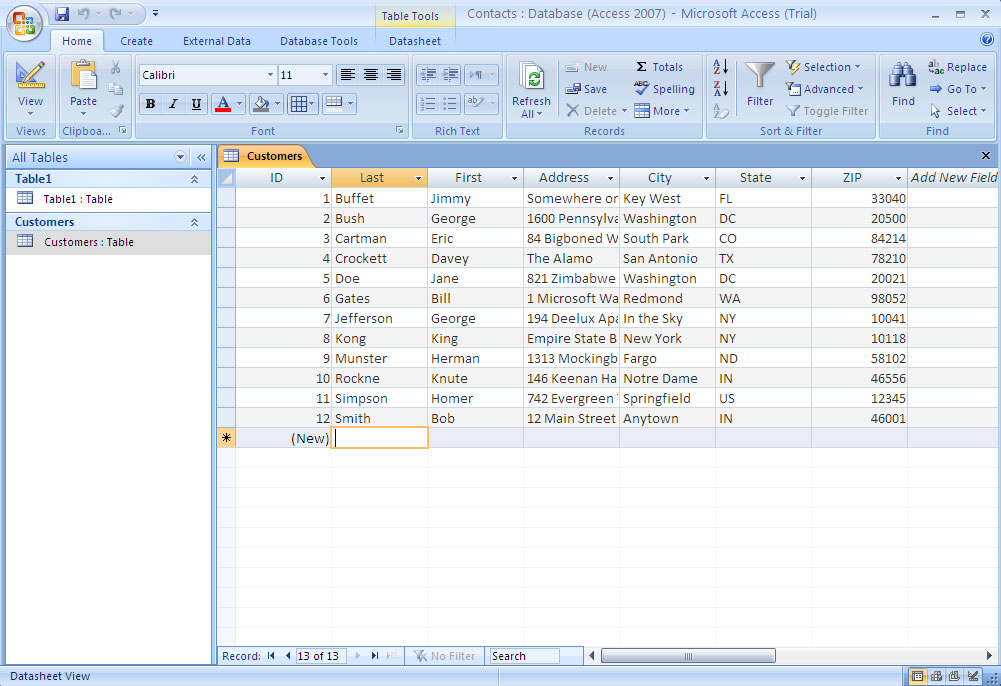Switch to the Database Tools tab
The height and width of the screenshot is (686, 1001).
[x=319, y=41]
